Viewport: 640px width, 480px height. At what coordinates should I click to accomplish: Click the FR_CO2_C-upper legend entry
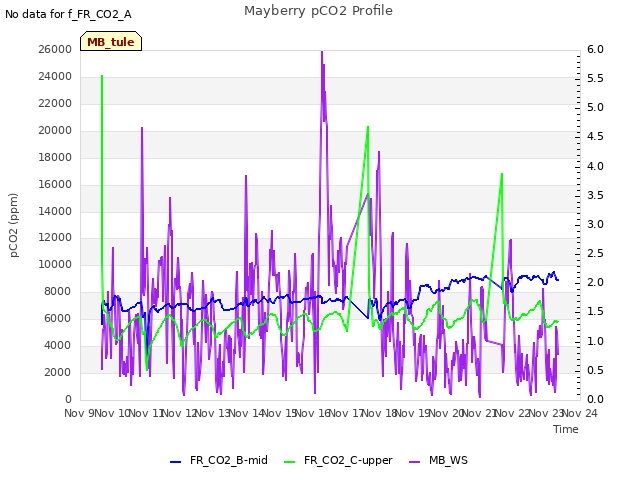pos(338,460)
